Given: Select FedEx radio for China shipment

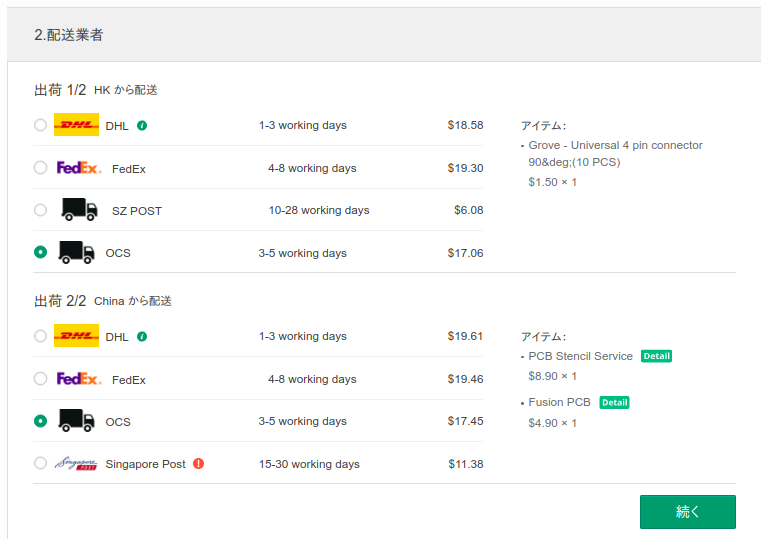Looking at the screenshot, I should click(x=40, y=379).
